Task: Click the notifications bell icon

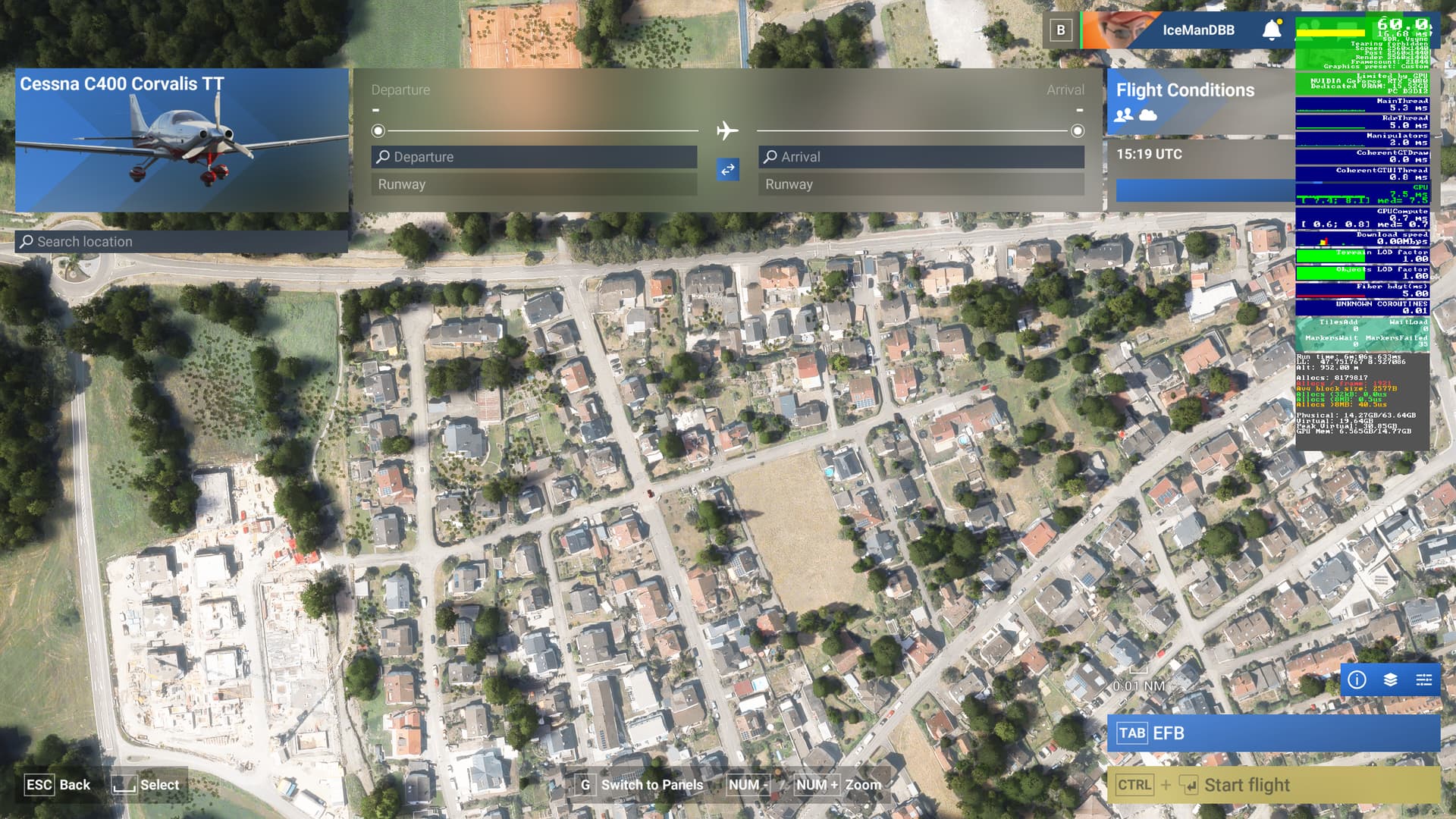Action: tap(1272, 30)
